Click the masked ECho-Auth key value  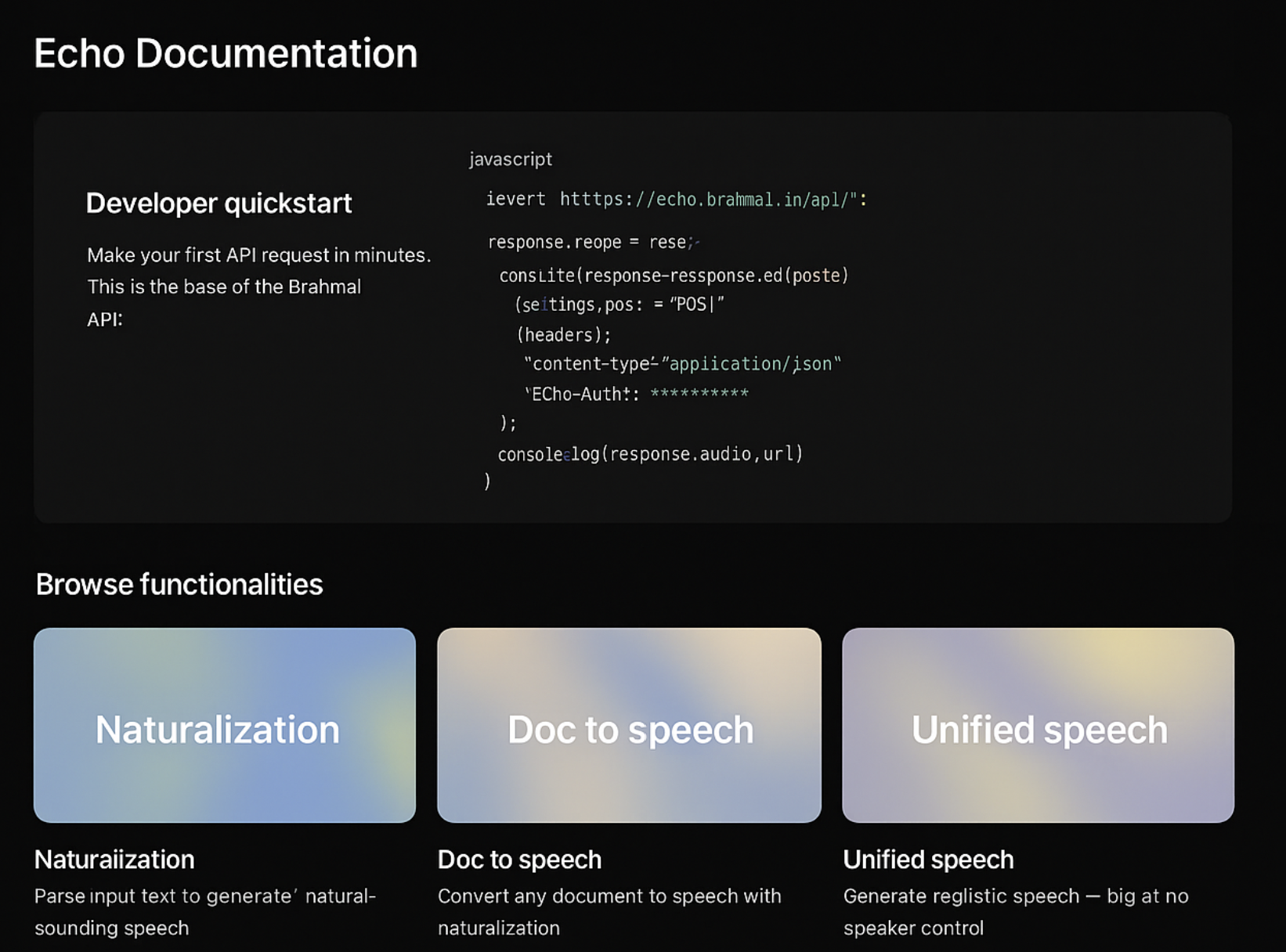[x=699, y=394]
